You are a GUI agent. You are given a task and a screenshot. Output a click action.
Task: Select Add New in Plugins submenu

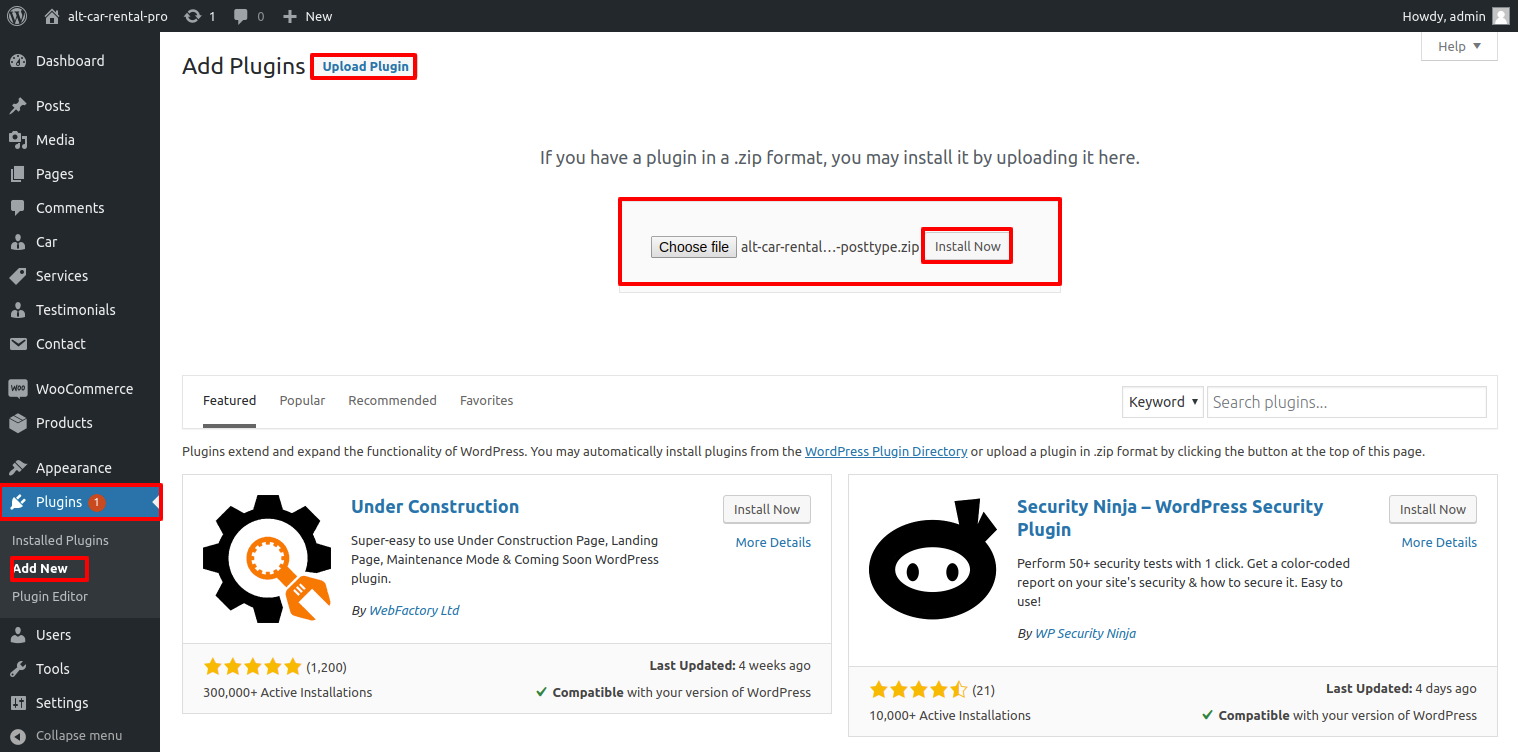40,568
